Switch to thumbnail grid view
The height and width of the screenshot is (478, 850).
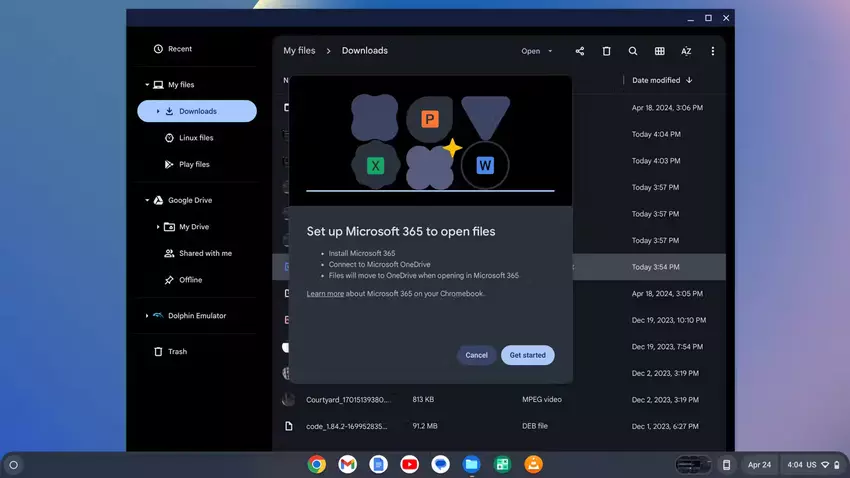click(659, 51)
